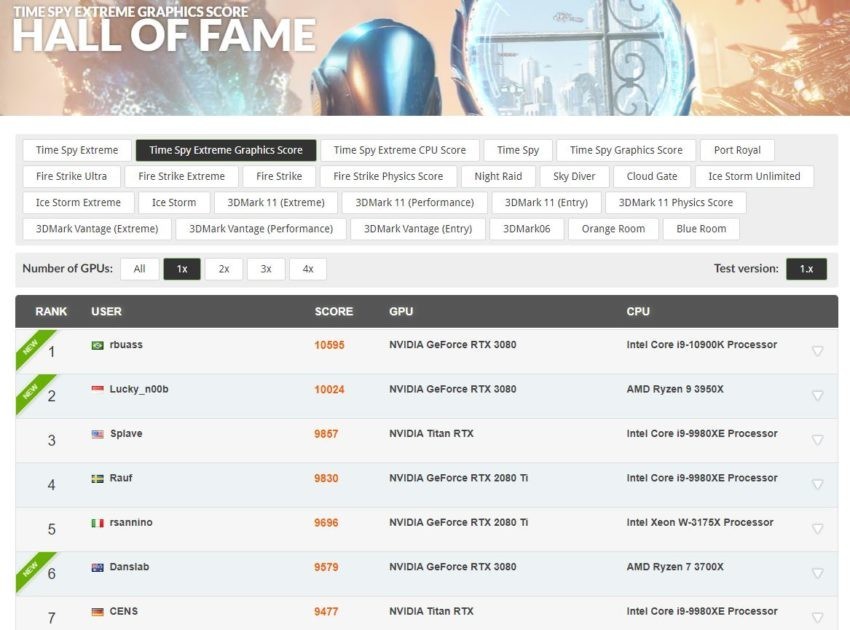The image size is (850, 630).
Task: Switch to the Port Royal tab
Action: point(737,150)
